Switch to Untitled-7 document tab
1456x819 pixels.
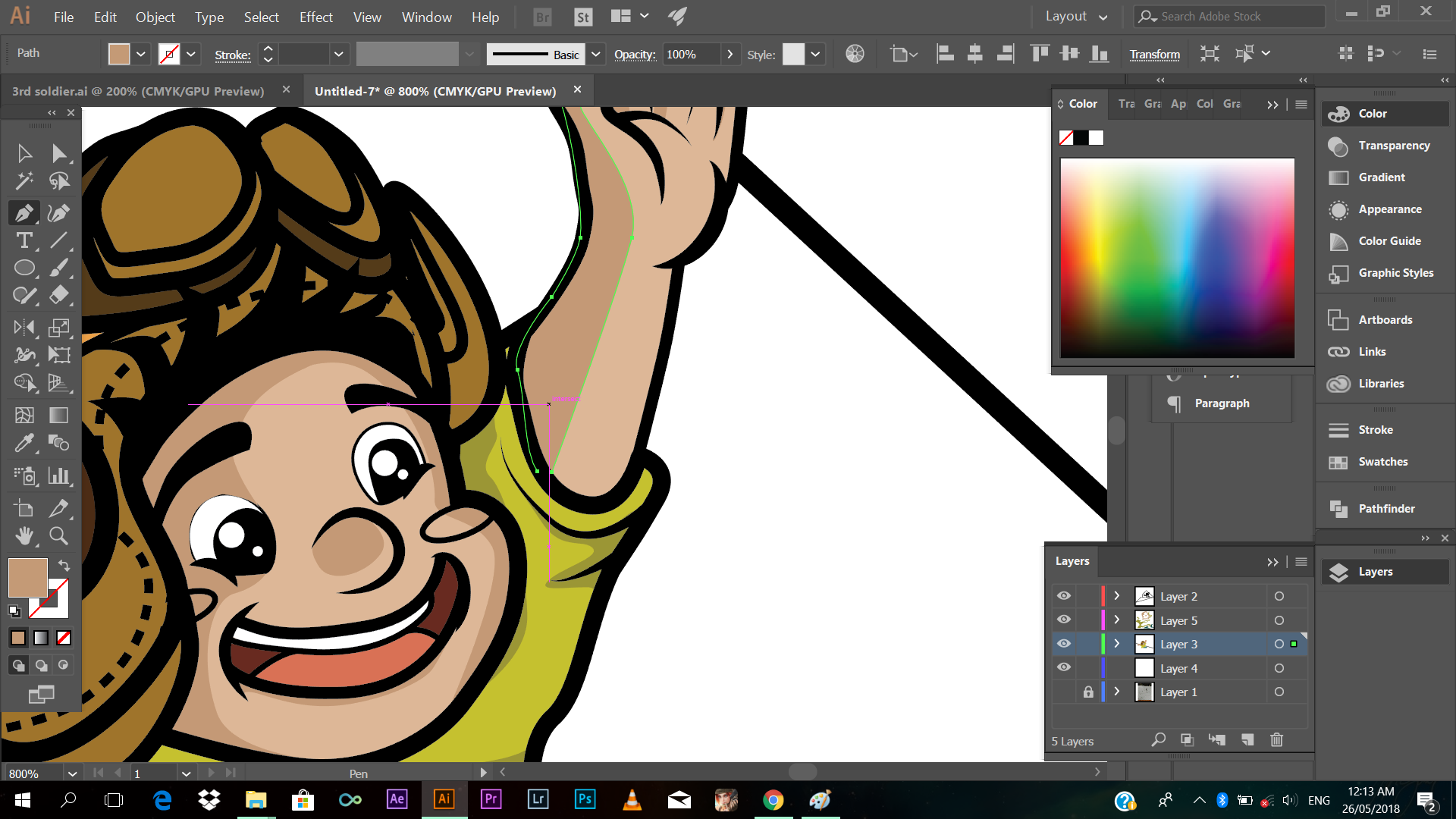[x=435, y=91]
